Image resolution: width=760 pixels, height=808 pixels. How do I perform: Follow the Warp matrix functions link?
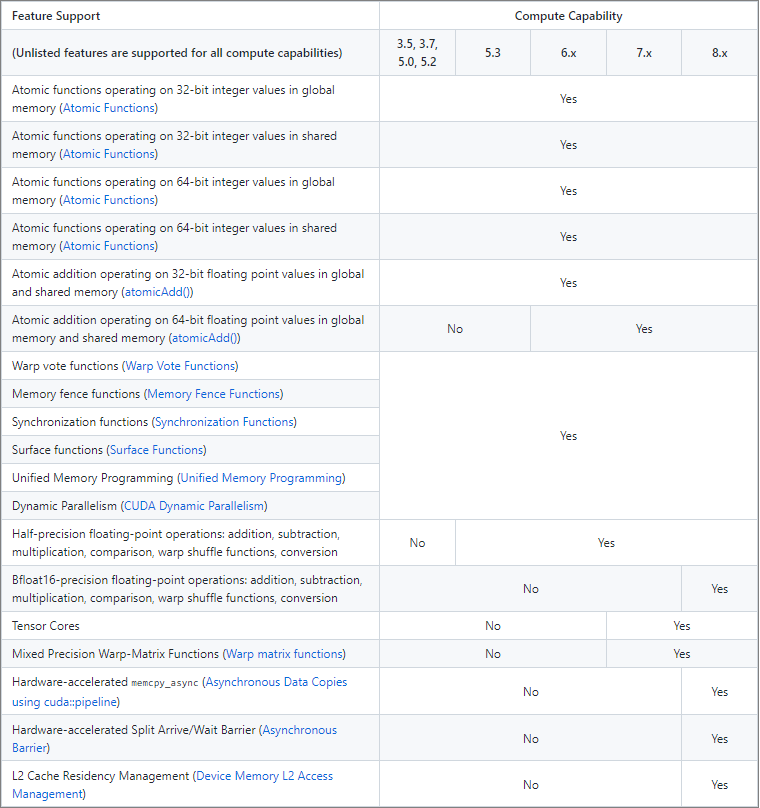284,654
